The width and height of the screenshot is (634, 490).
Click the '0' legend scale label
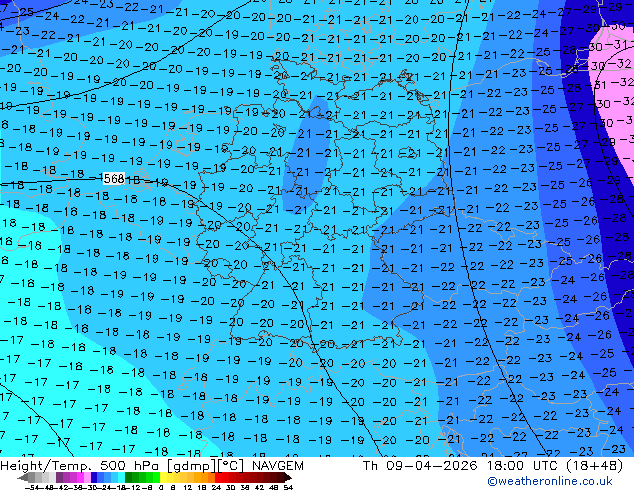(161, 487)
